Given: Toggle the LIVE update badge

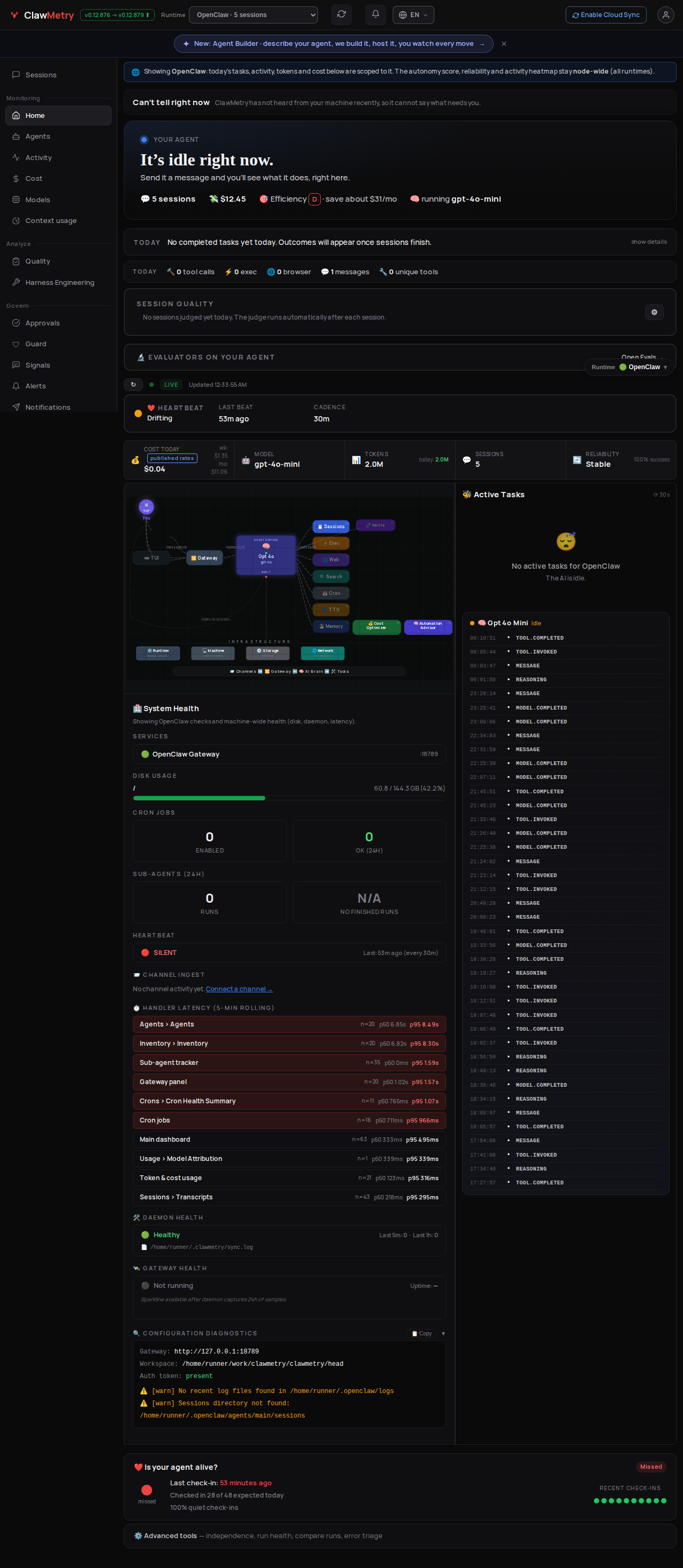Looking at the screenshot, I should (x=171, y=385).
